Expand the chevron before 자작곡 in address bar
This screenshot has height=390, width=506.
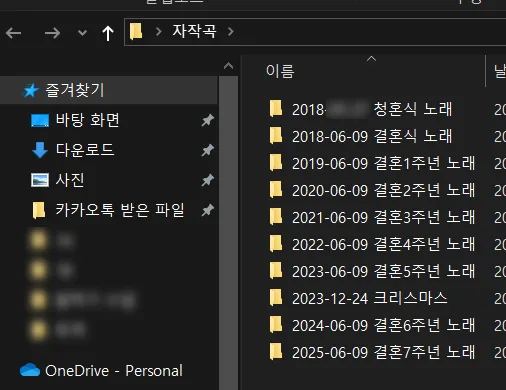pos(159,32)
